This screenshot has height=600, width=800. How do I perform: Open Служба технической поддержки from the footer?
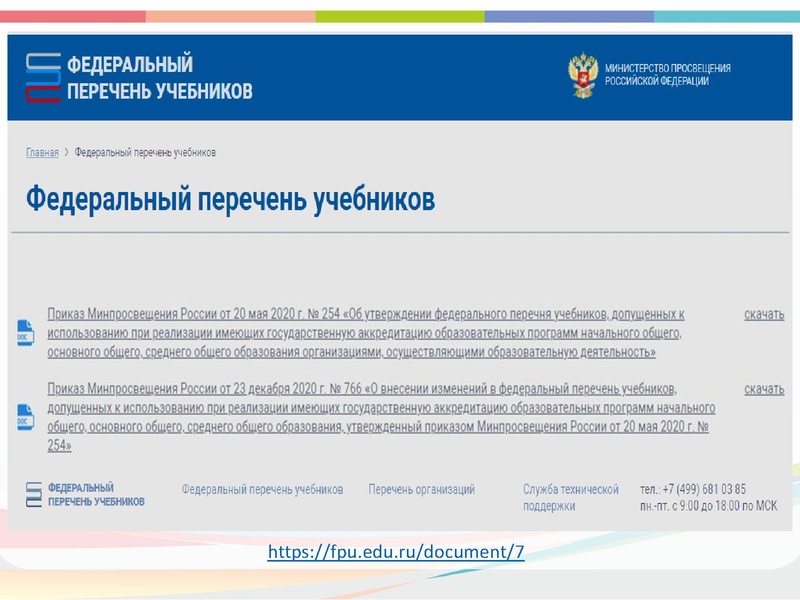pyautogui.click(x=570, y=497)
